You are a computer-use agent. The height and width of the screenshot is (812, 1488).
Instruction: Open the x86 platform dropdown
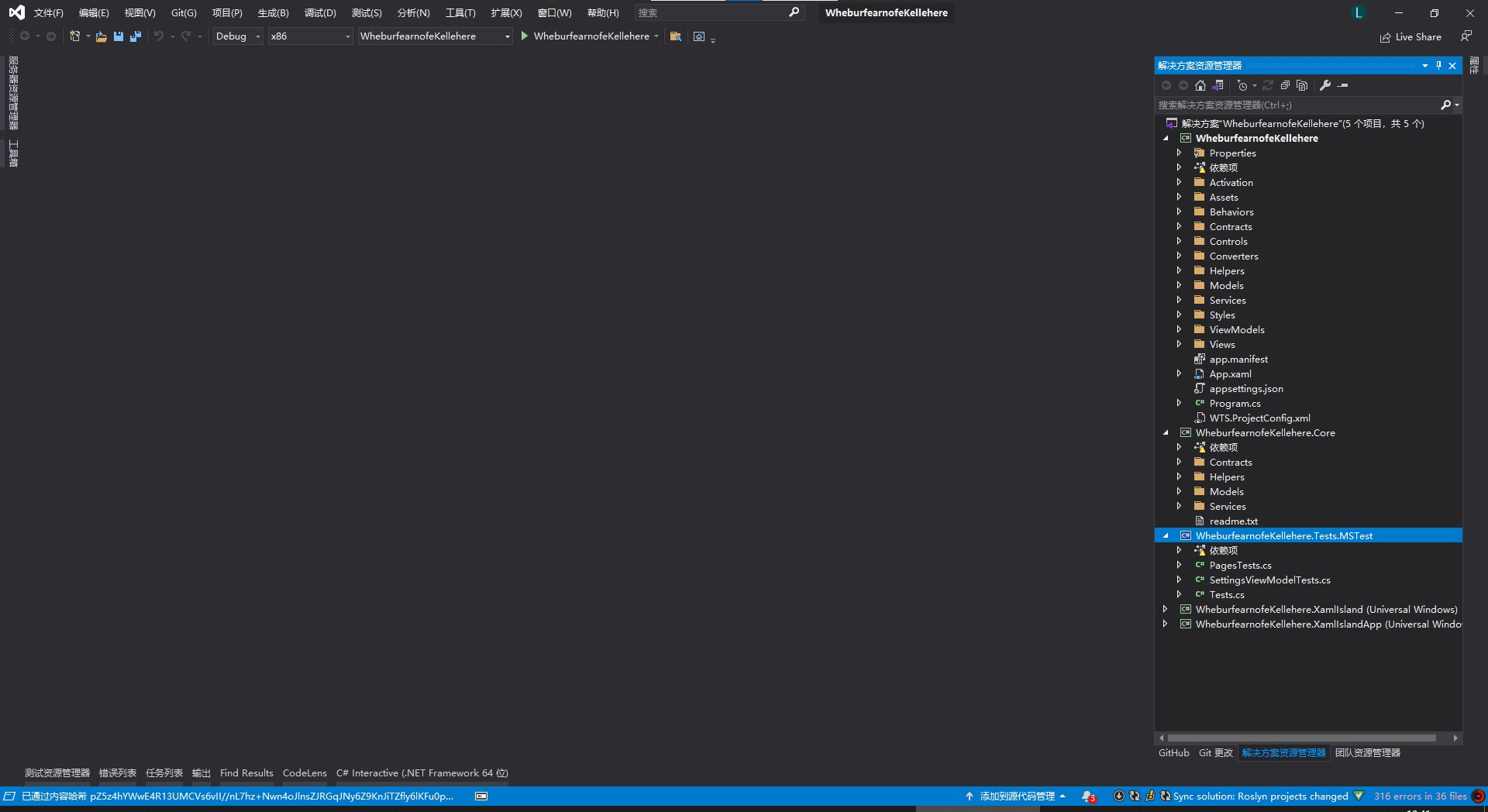[310, 36]
